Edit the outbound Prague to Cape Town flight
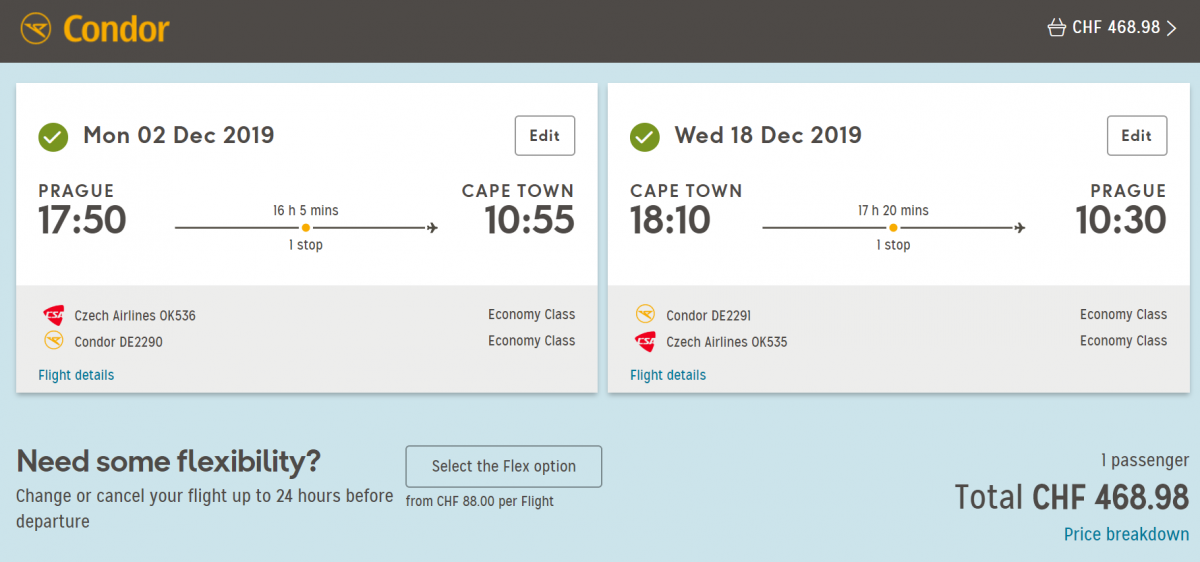This screenshot has width=1200, height=562. click(x=544, y=136)
